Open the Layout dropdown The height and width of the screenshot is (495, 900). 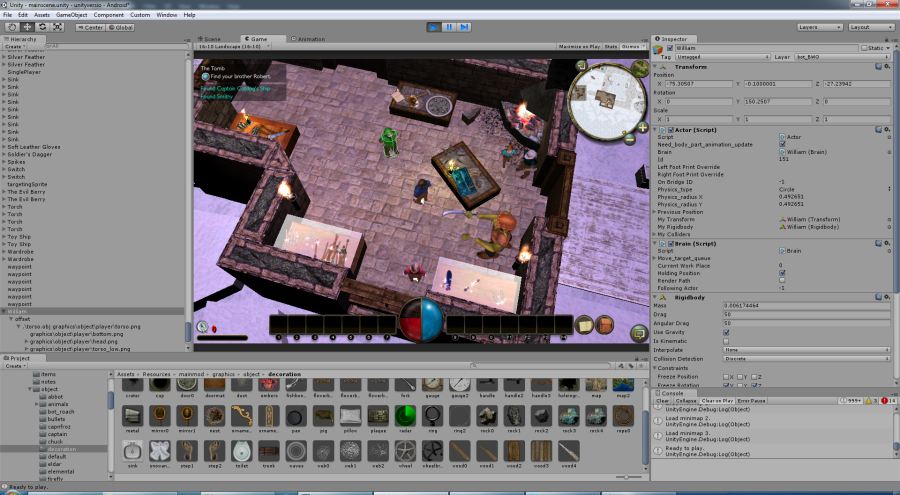click(870, 27)
